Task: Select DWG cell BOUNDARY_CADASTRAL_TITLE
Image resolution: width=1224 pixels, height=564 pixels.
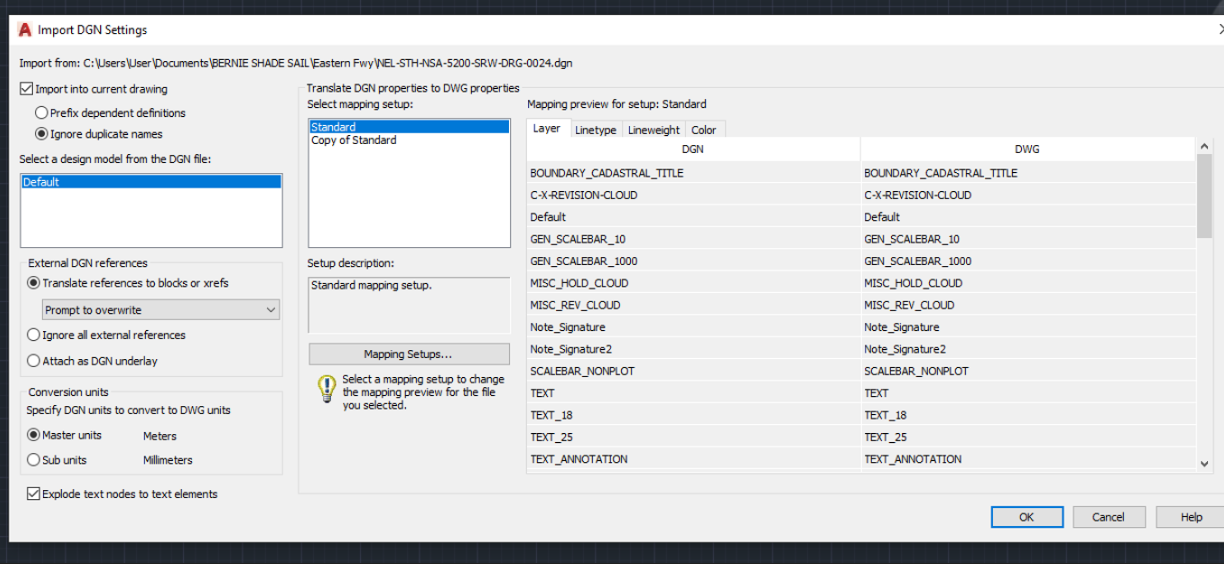Action: click(1027, 173)
